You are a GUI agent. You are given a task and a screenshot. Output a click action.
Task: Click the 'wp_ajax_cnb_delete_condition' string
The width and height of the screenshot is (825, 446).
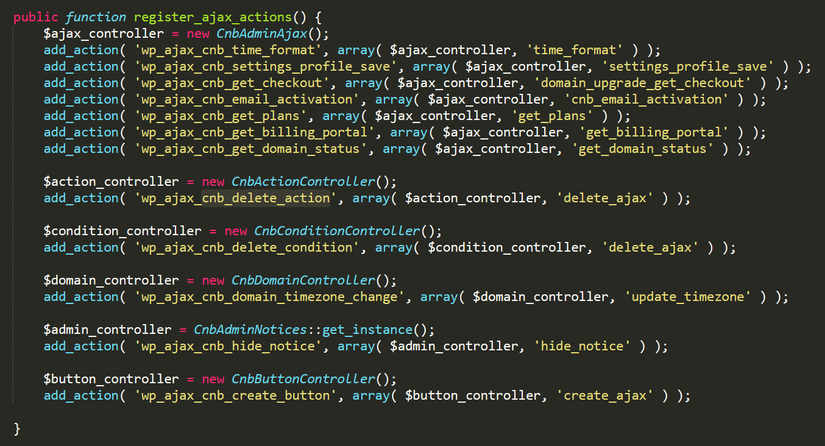(x=247, y=248)
